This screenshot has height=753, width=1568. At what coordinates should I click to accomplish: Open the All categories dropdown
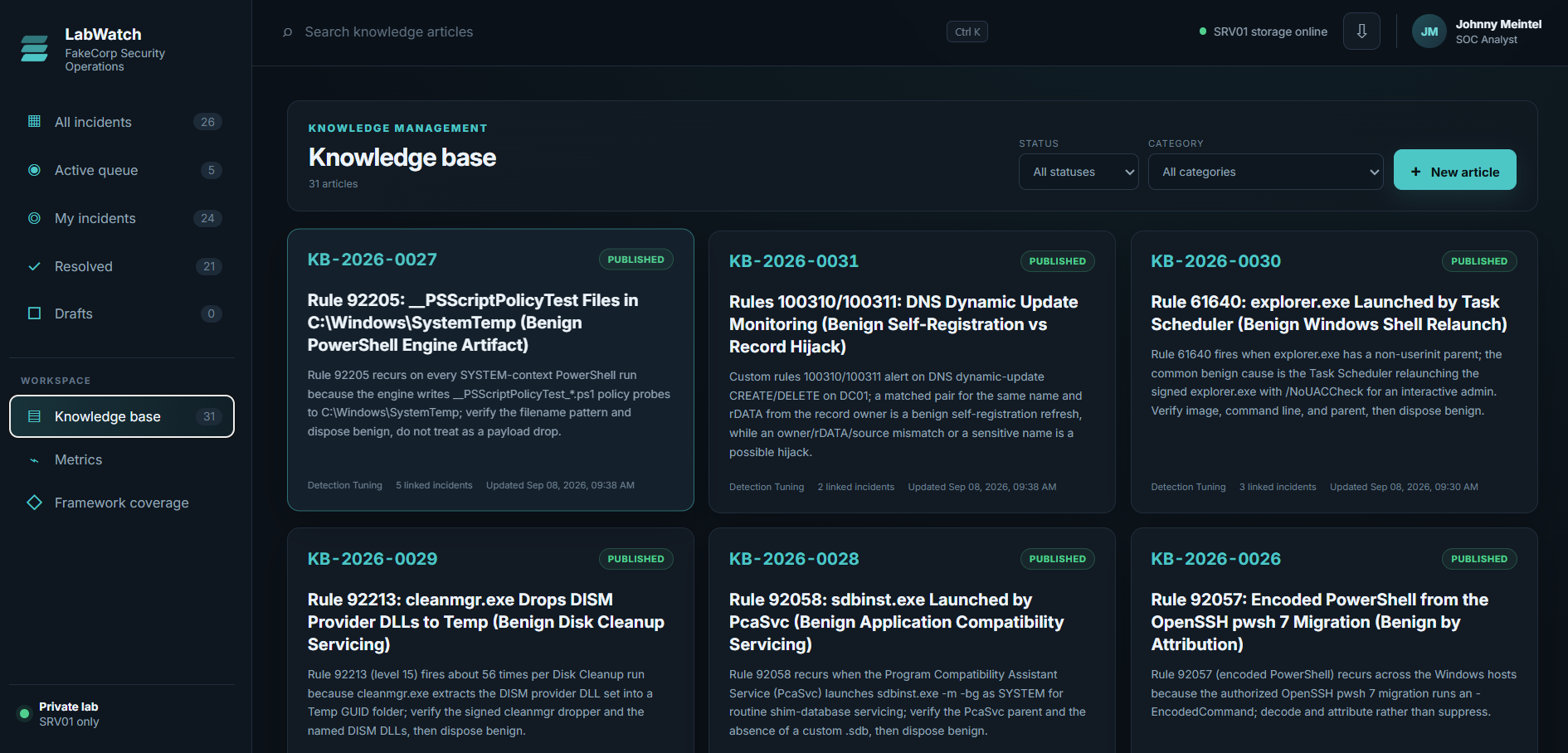point(1265,172)
